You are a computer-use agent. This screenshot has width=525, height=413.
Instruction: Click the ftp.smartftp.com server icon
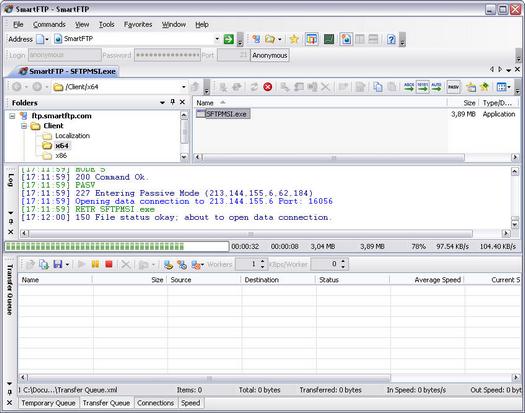tap(23, 116)
